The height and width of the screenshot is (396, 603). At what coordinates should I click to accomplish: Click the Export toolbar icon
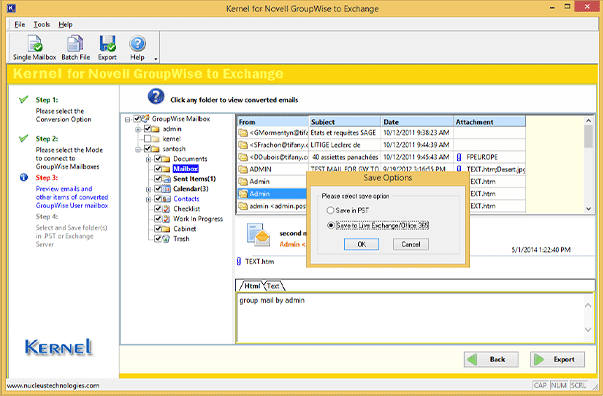(107, 44)
